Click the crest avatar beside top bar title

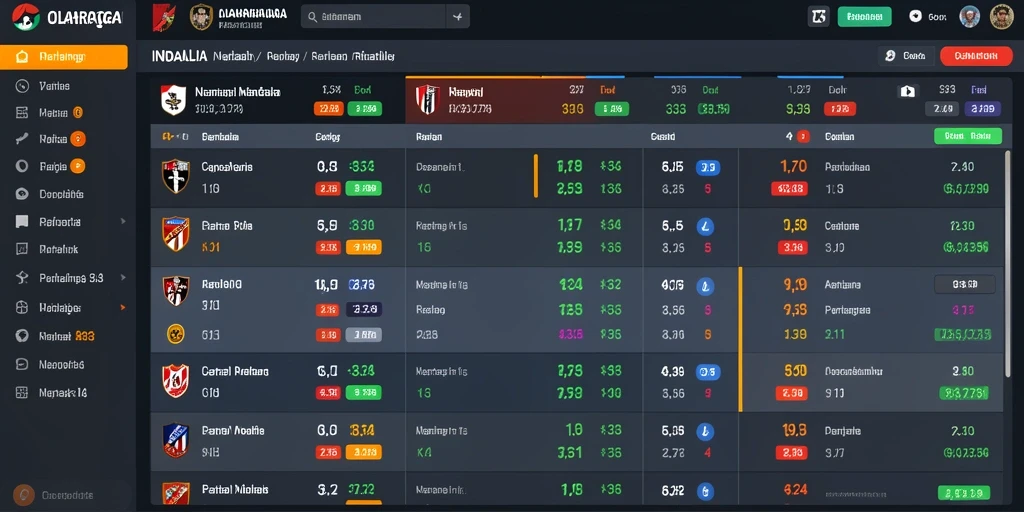[x=201, y=17]
